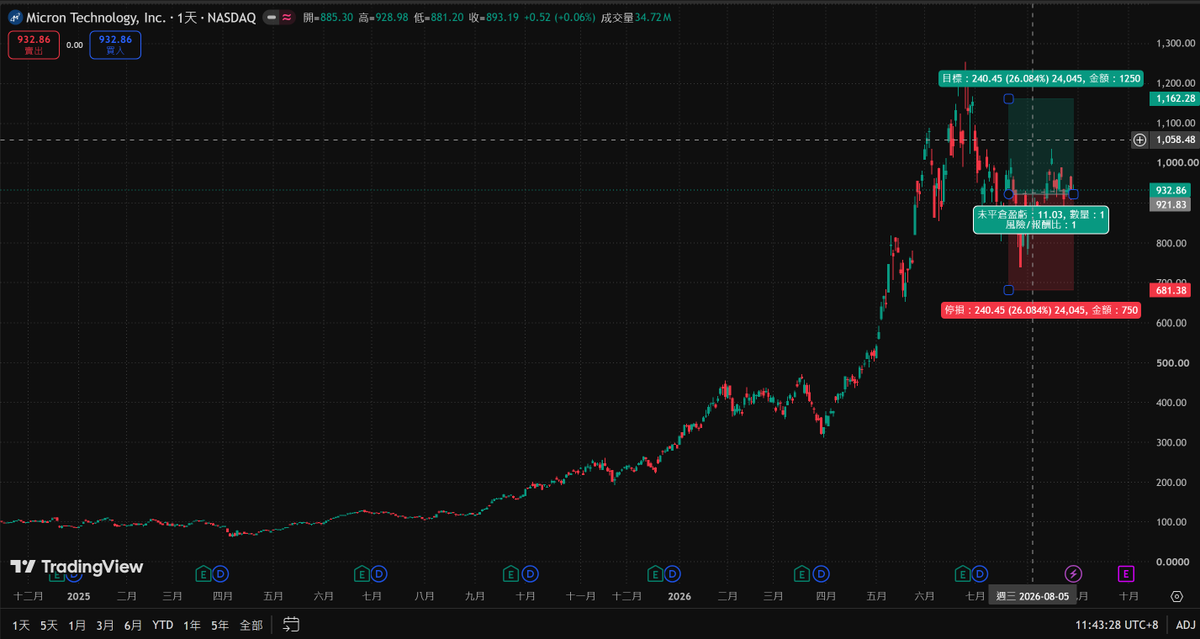This screenshot has width=1200, height=639.
Task: Select the 1月 time range
Action: (77, 625)
